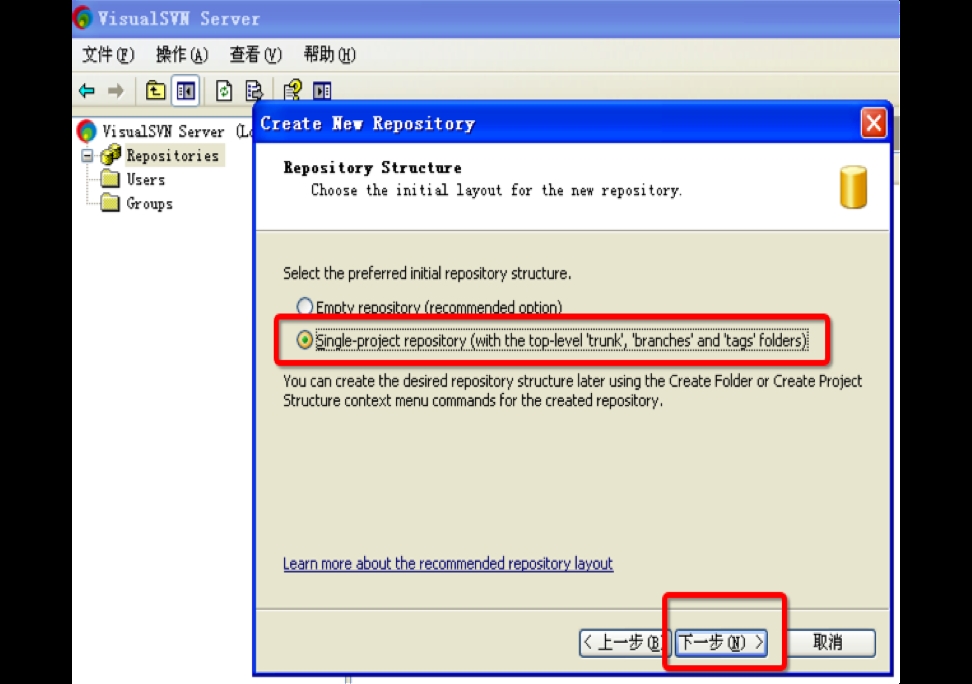Open the 帮助(H) menu

point(329,55)
